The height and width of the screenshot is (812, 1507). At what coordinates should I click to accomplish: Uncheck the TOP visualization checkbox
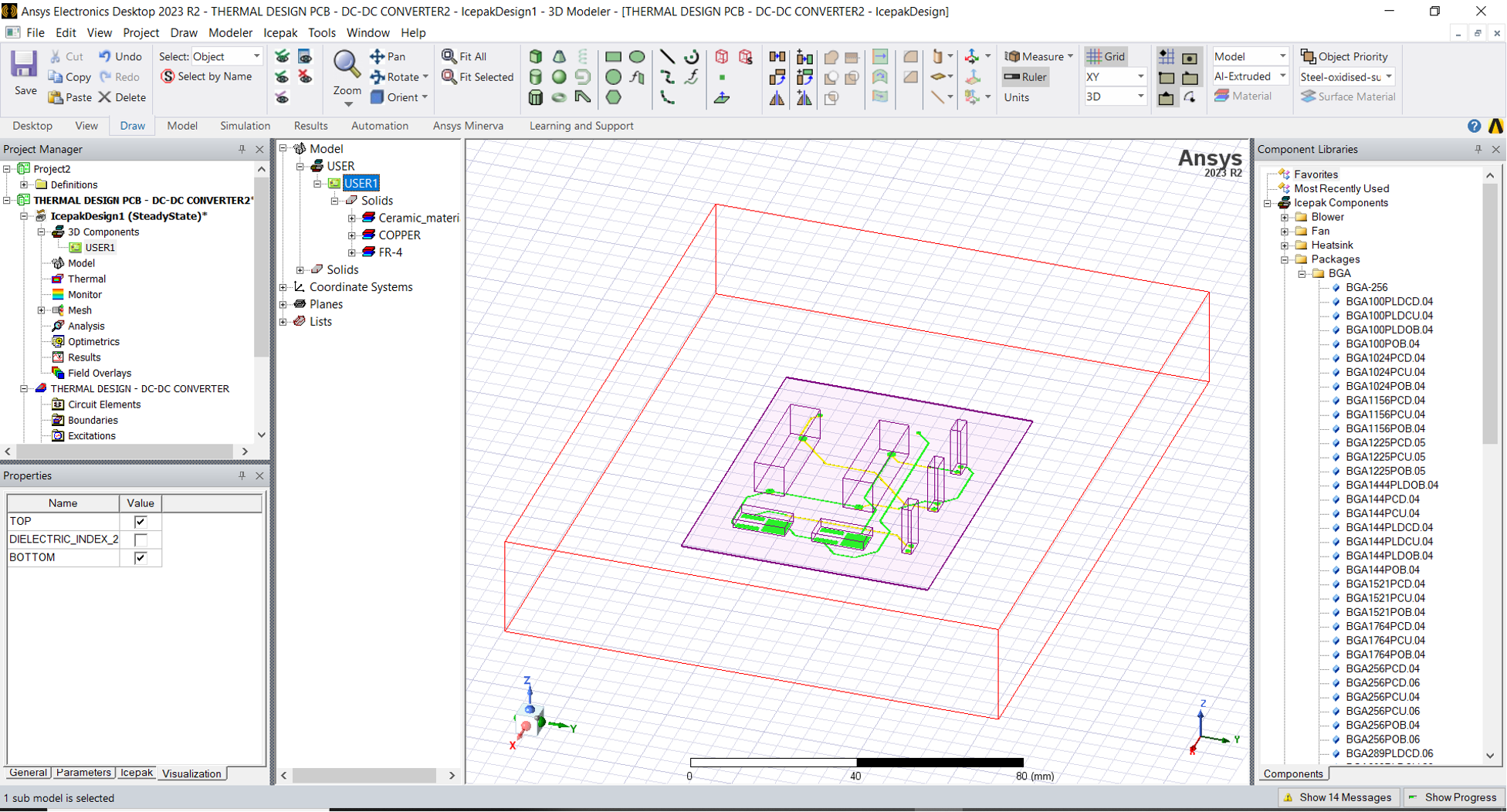point(141,522)
